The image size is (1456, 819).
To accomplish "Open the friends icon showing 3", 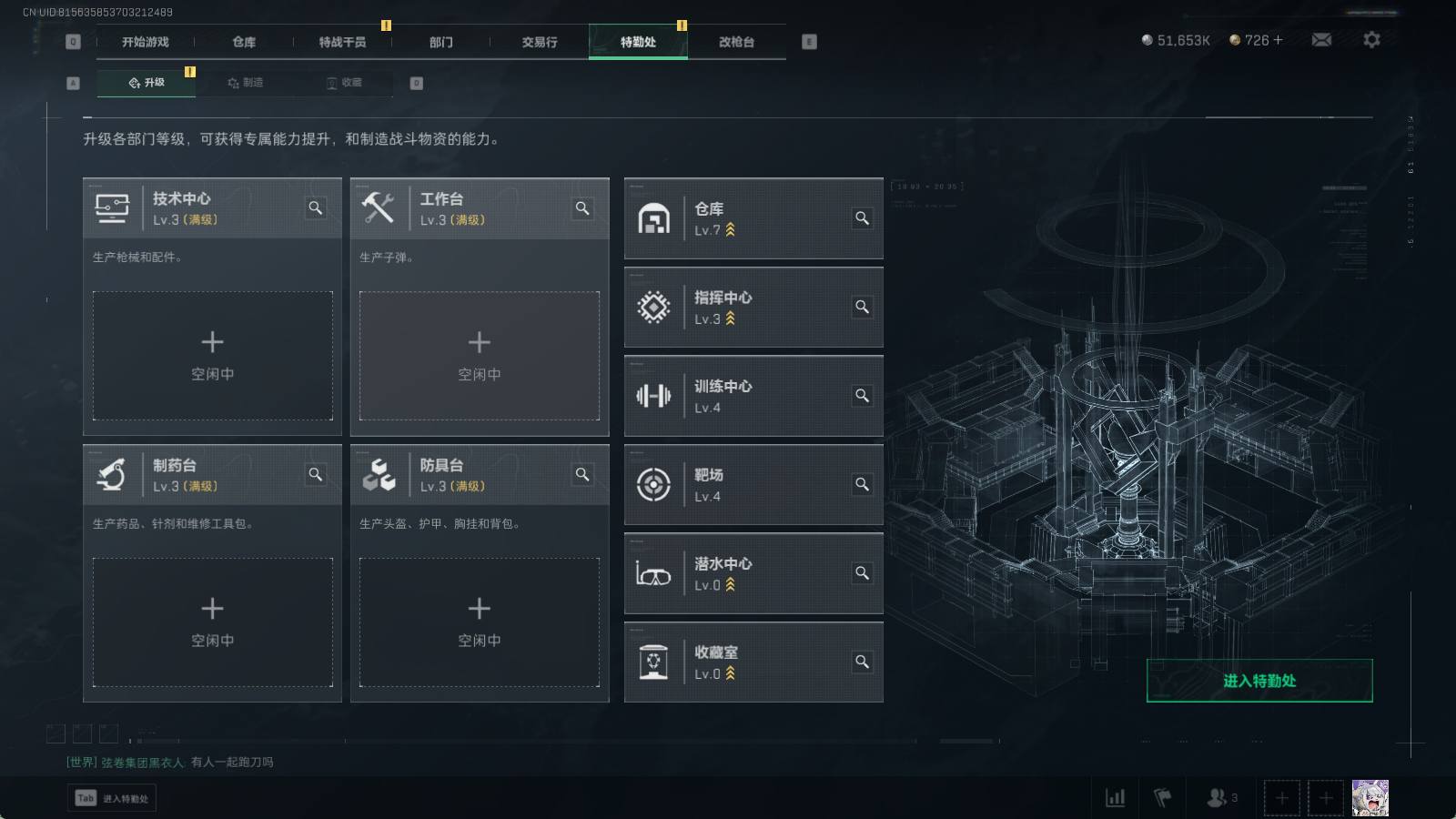I will [1222, 798].
